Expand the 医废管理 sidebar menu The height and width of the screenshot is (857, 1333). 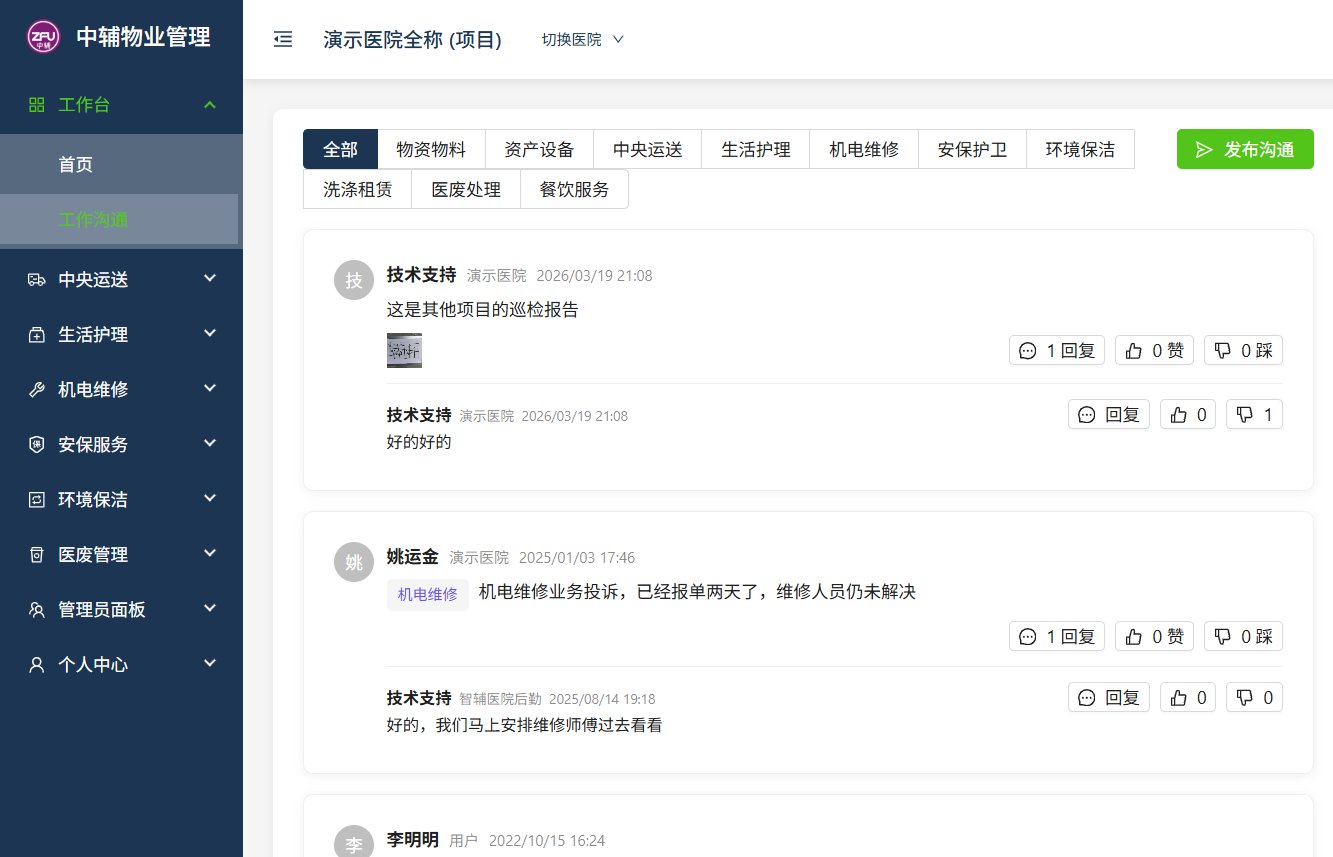click(x=121, y=555)
